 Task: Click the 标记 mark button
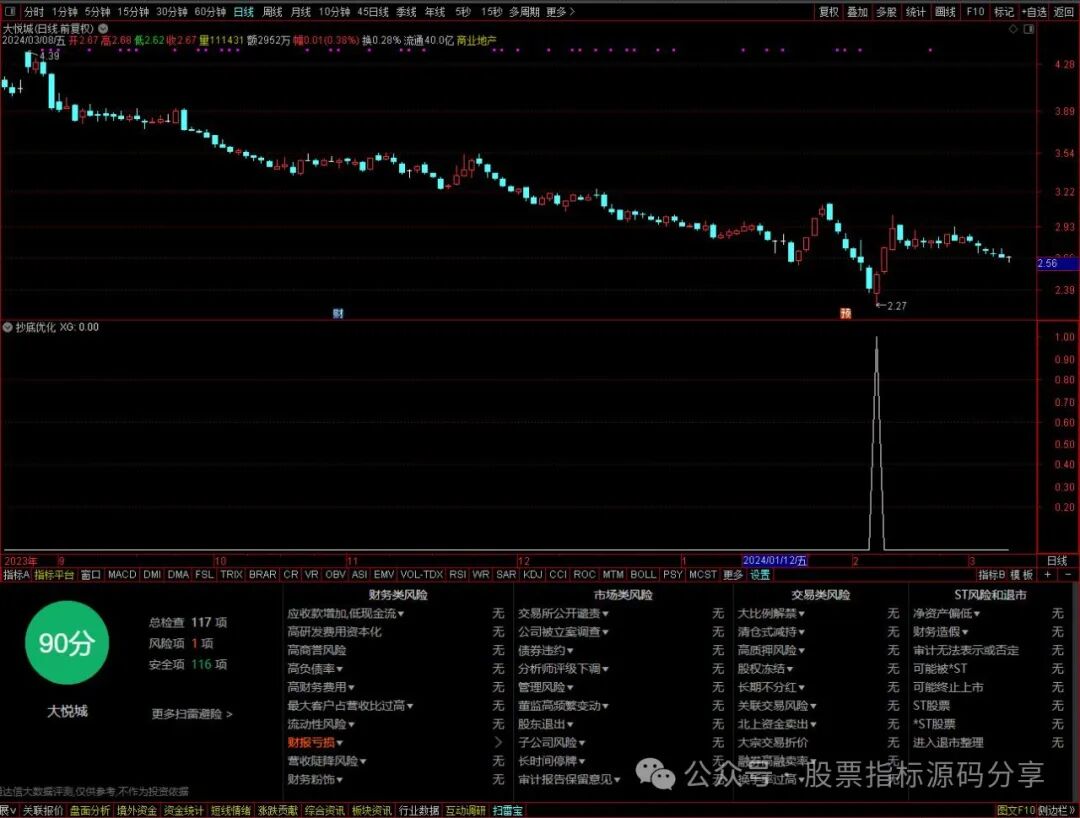[1004, 12]
